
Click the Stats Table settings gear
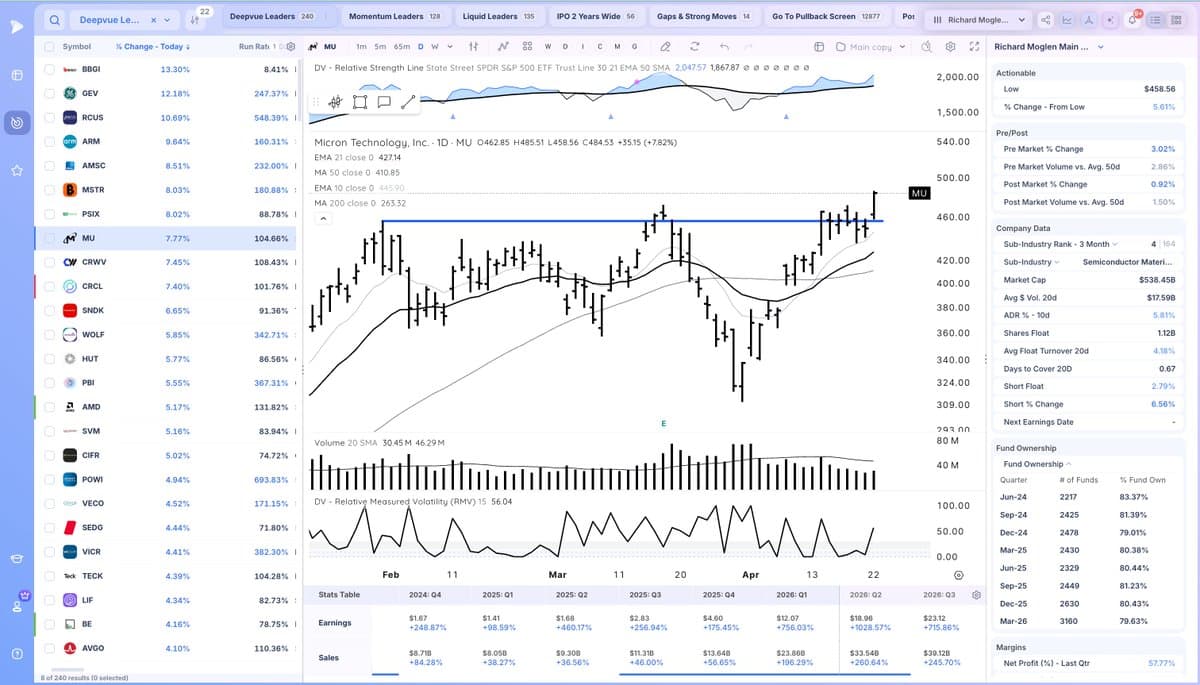pyautogui.click(x=977, y=594)
